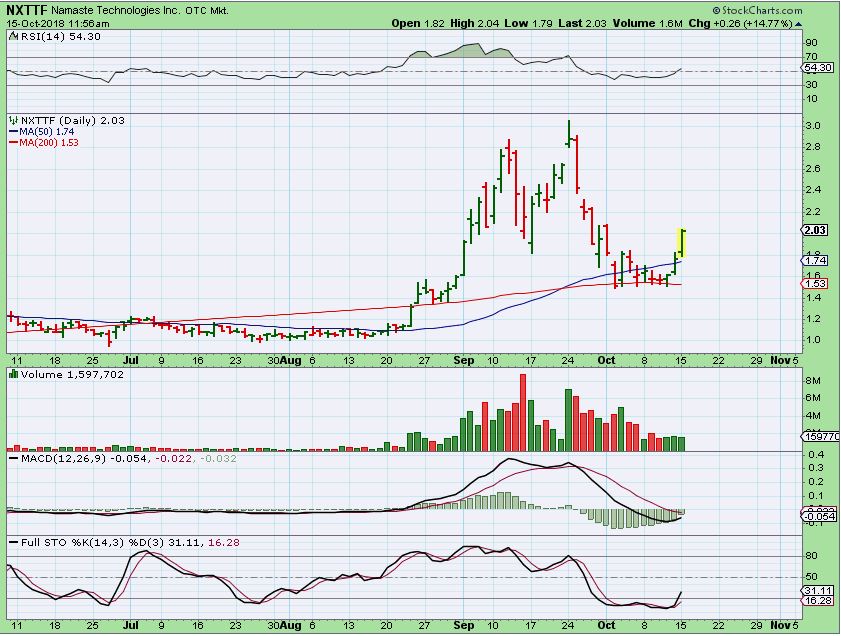Click the NXTTF (Daily) 2.03 legend text
The width and height of the screenshot is (841, 636).
73,121
